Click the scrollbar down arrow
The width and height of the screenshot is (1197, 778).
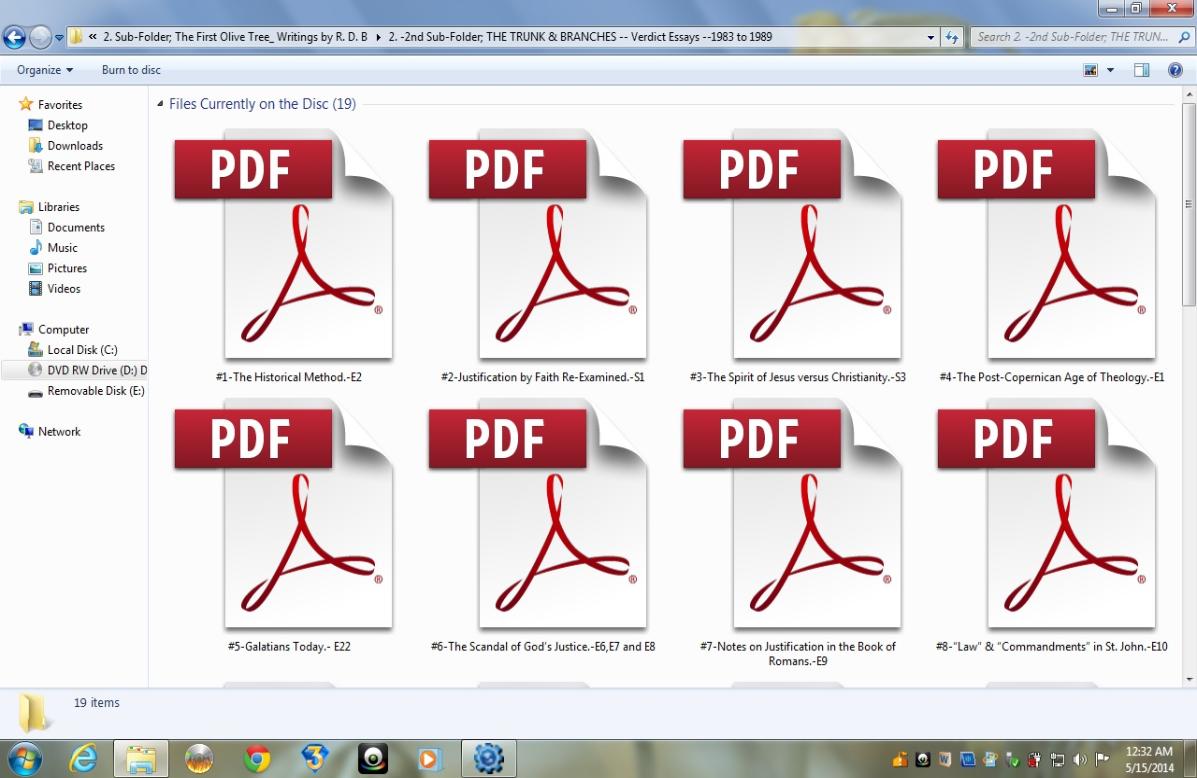(1189, 679)
